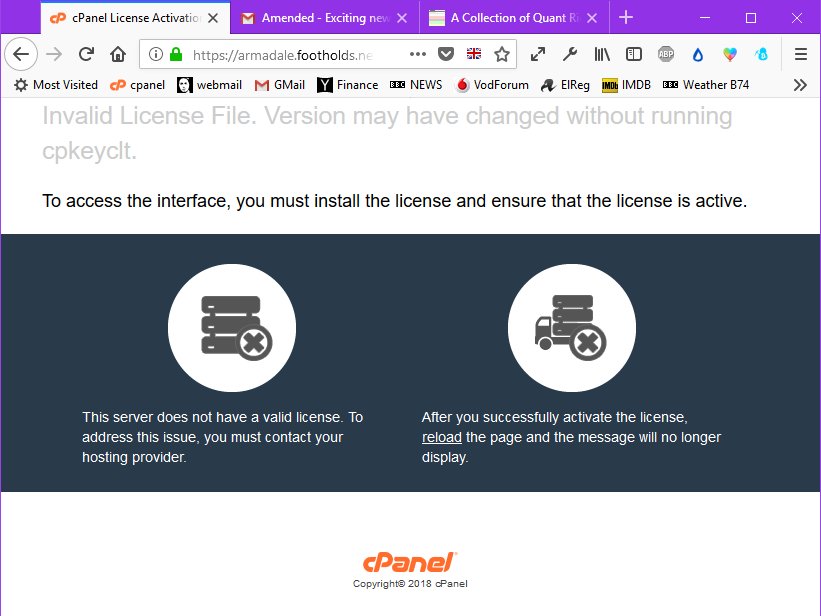Open the Weather B74 bookmark
The image size is (821, 616).
(706, 85)
